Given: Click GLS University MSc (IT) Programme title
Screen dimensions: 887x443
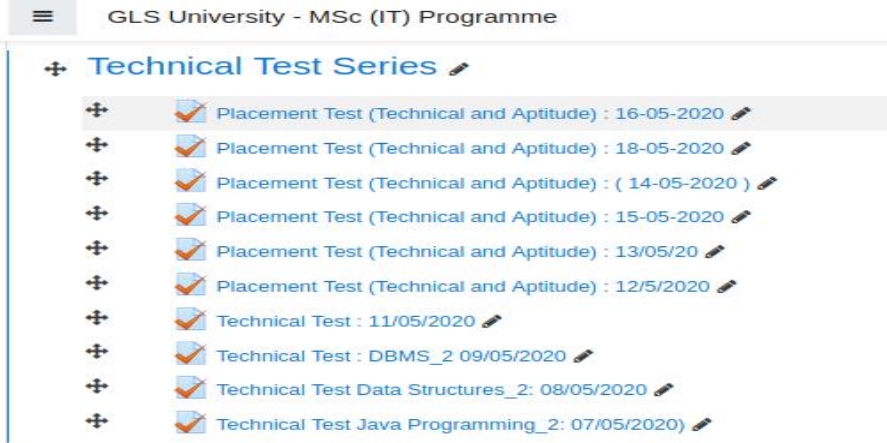Looking at the screenshot, I should tap(332, 16).
